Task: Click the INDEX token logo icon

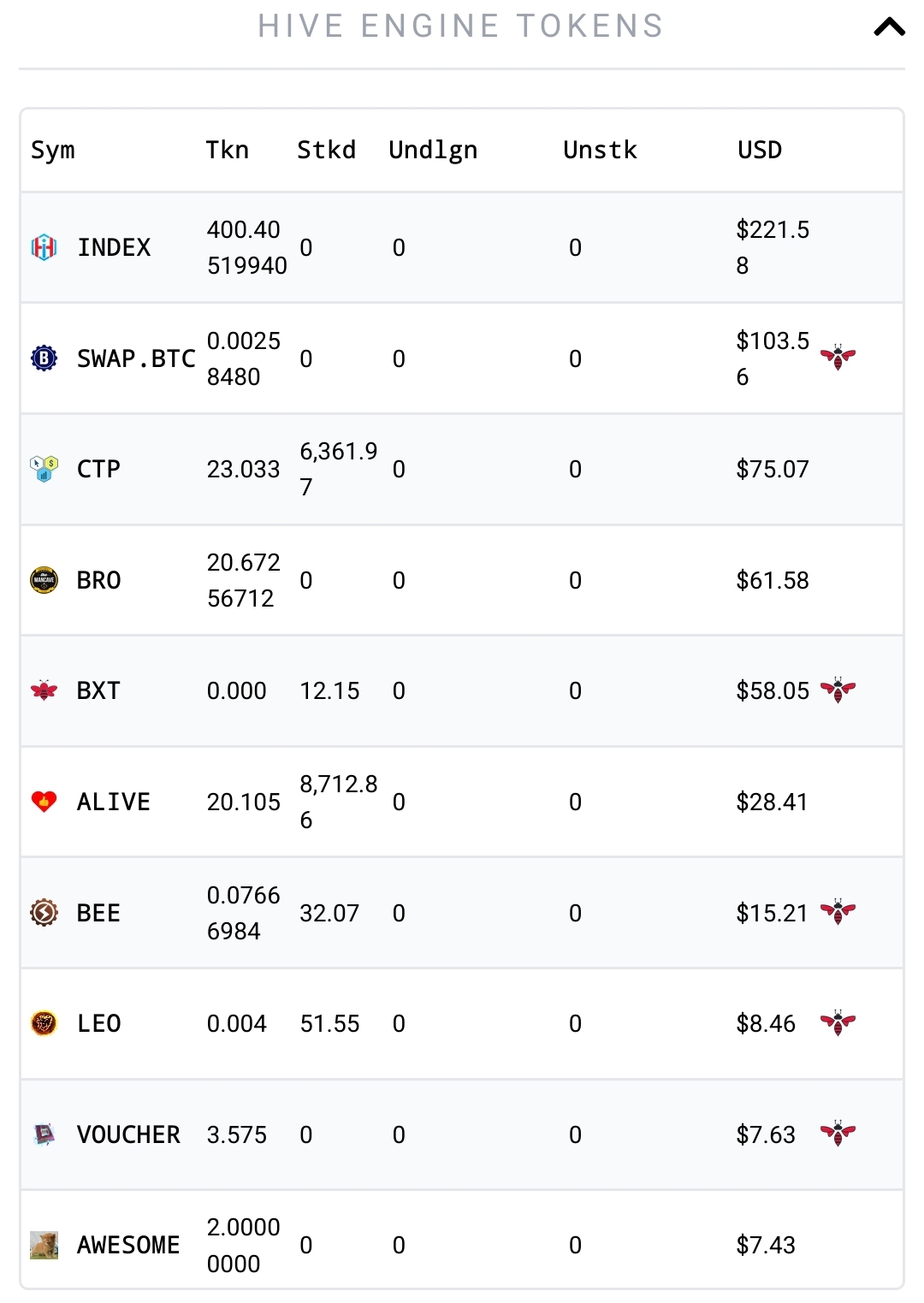Action: pos(44,247)
